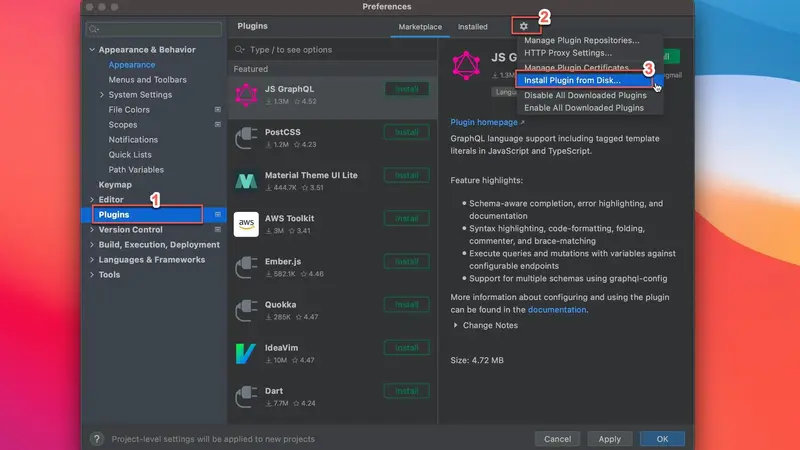Expand the System Settings node

coord(102,95)
